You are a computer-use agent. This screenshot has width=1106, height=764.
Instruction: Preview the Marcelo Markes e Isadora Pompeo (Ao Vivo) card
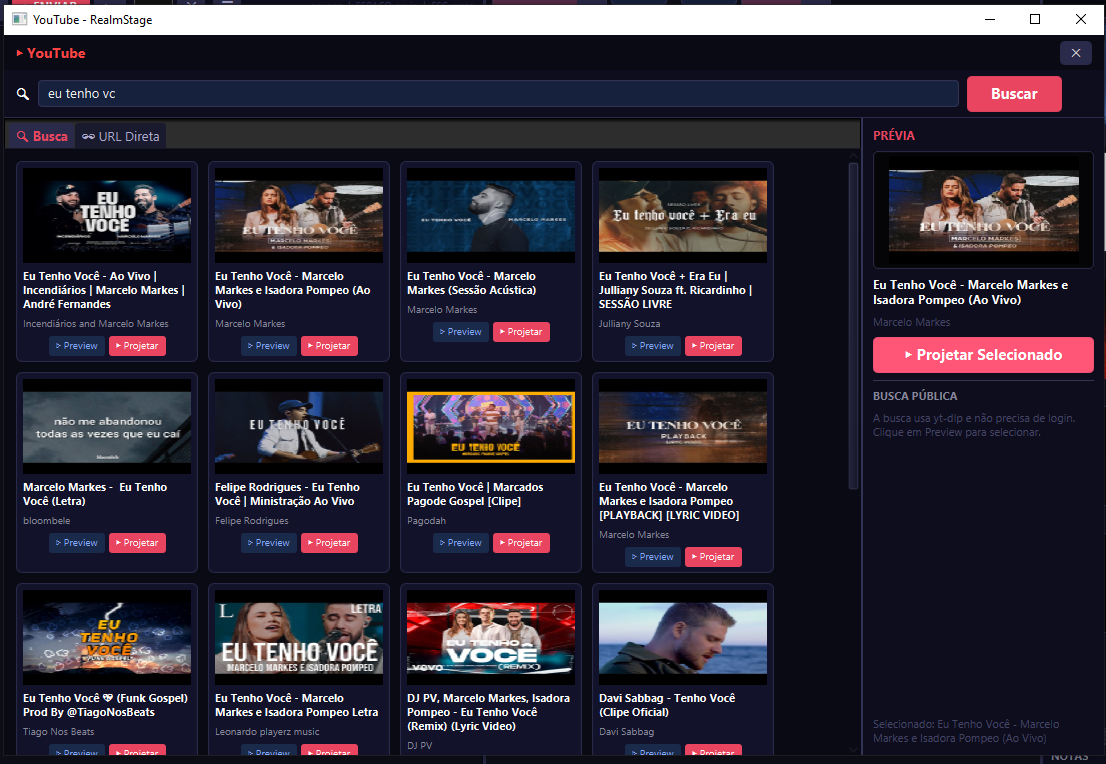point(269,346)
